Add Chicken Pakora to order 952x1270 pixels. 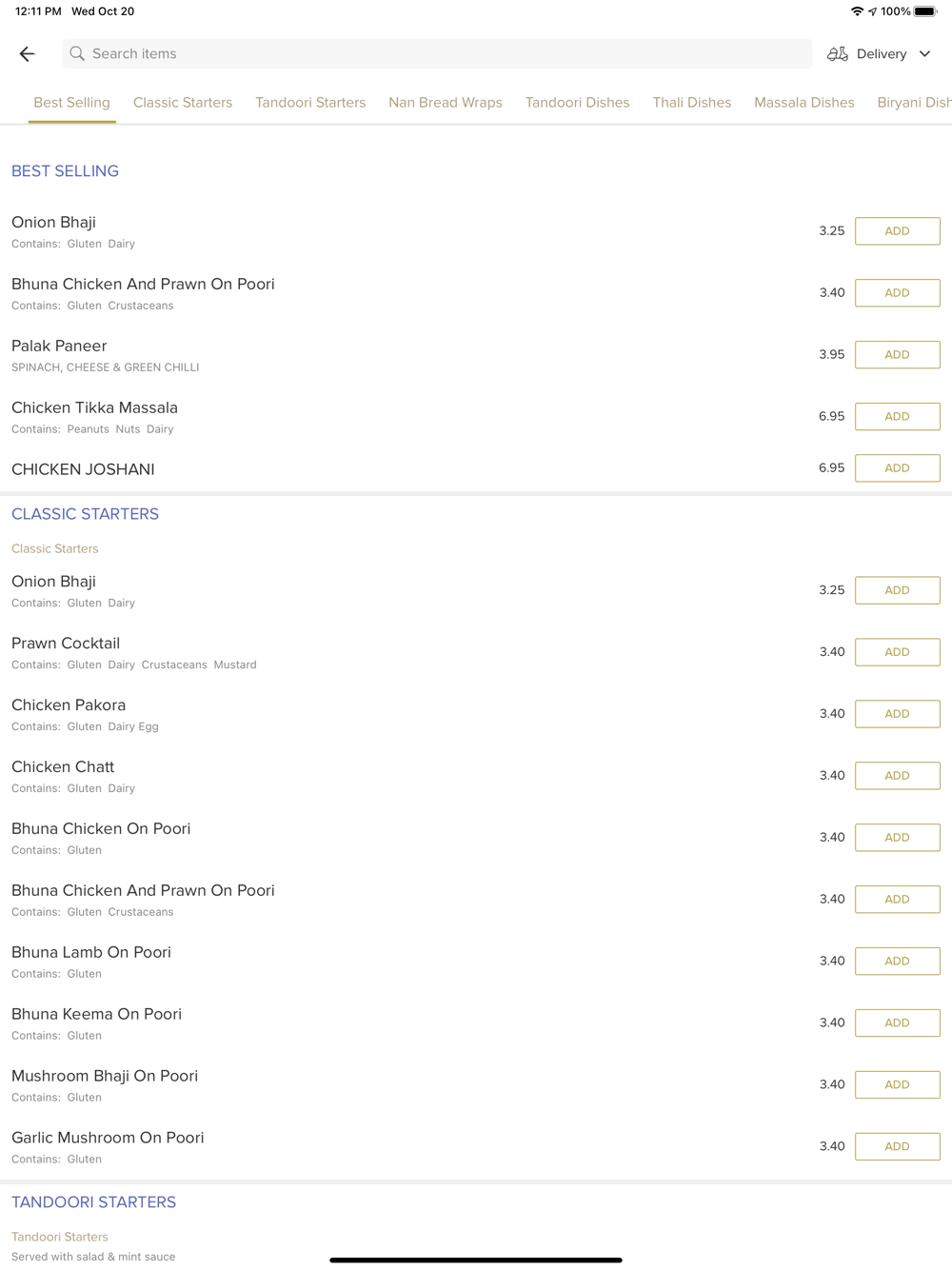[897, 714]
